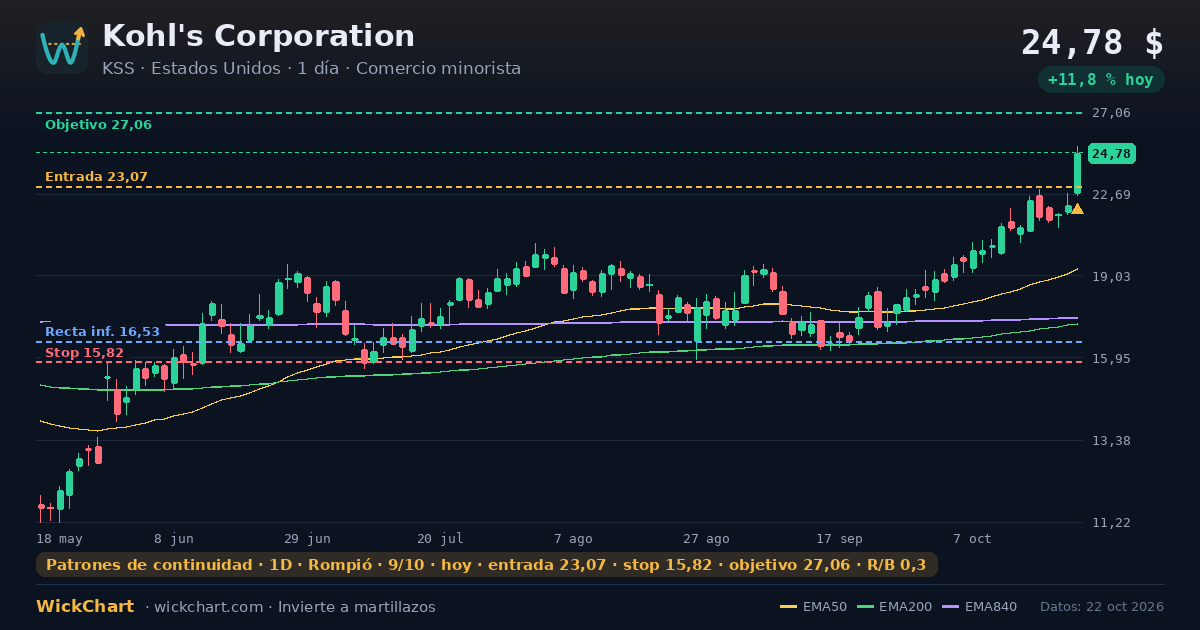
Task: Click the Recta inf. 16,53 label
Action: point(102,331)
